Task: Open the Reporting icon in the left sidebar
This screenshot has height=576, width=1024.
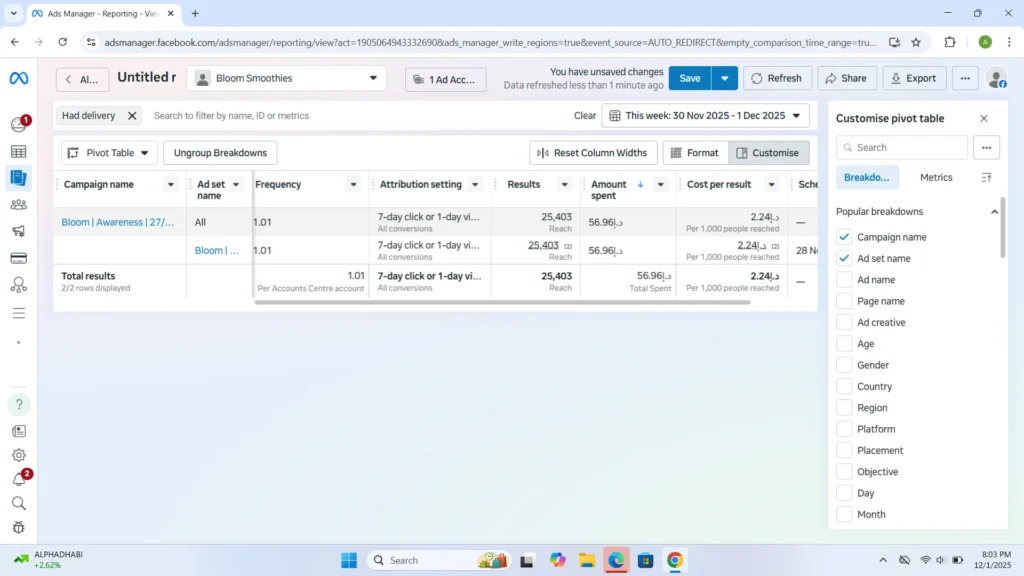Action: pos(19,179)
